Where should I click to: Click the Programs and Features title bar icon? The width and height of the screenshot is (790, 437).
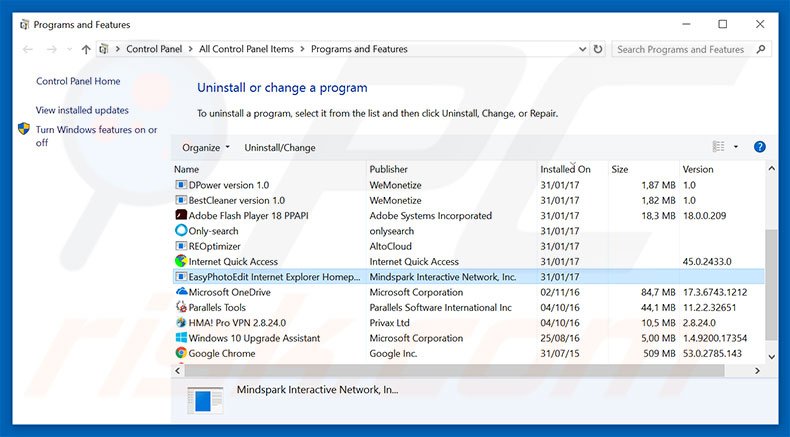pos(24,25)
